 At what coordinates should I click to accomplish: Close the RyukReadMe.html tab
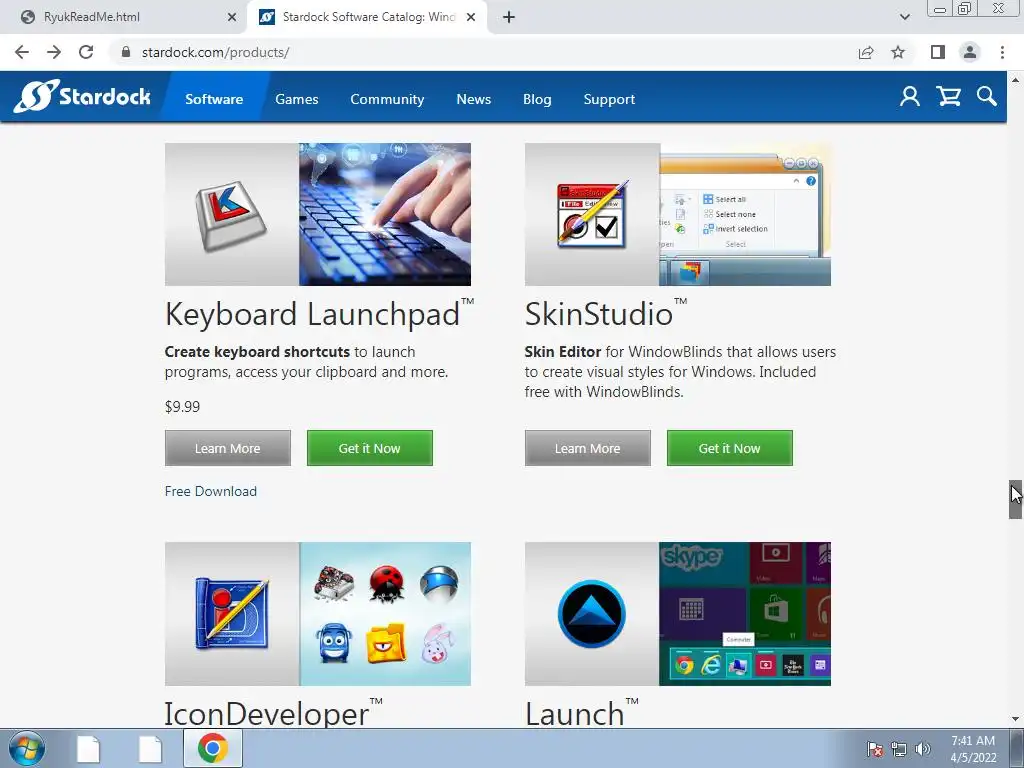232,17
